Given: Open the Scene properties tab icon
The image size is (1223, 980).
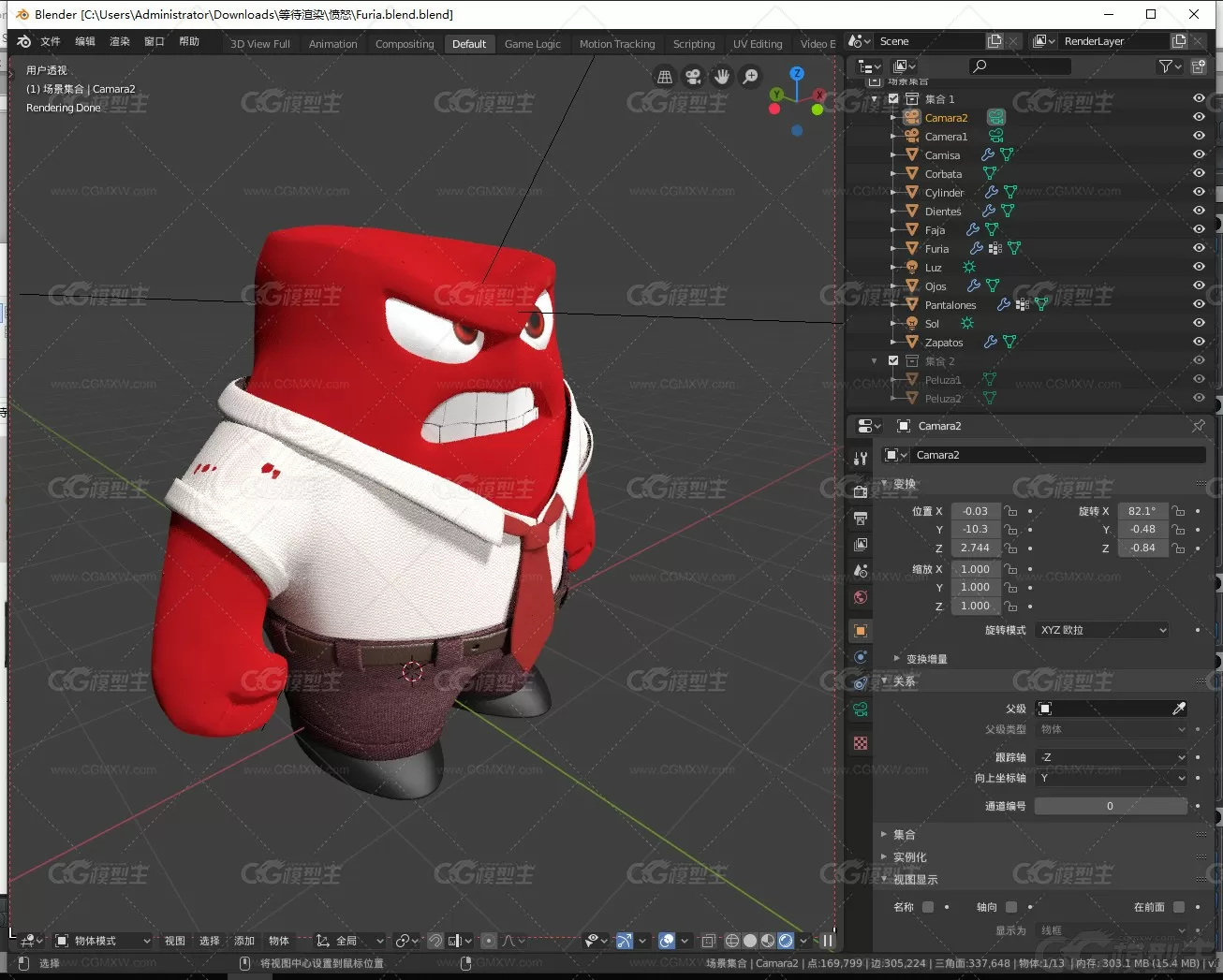Looking at the screenshot, I should [861, 570].
